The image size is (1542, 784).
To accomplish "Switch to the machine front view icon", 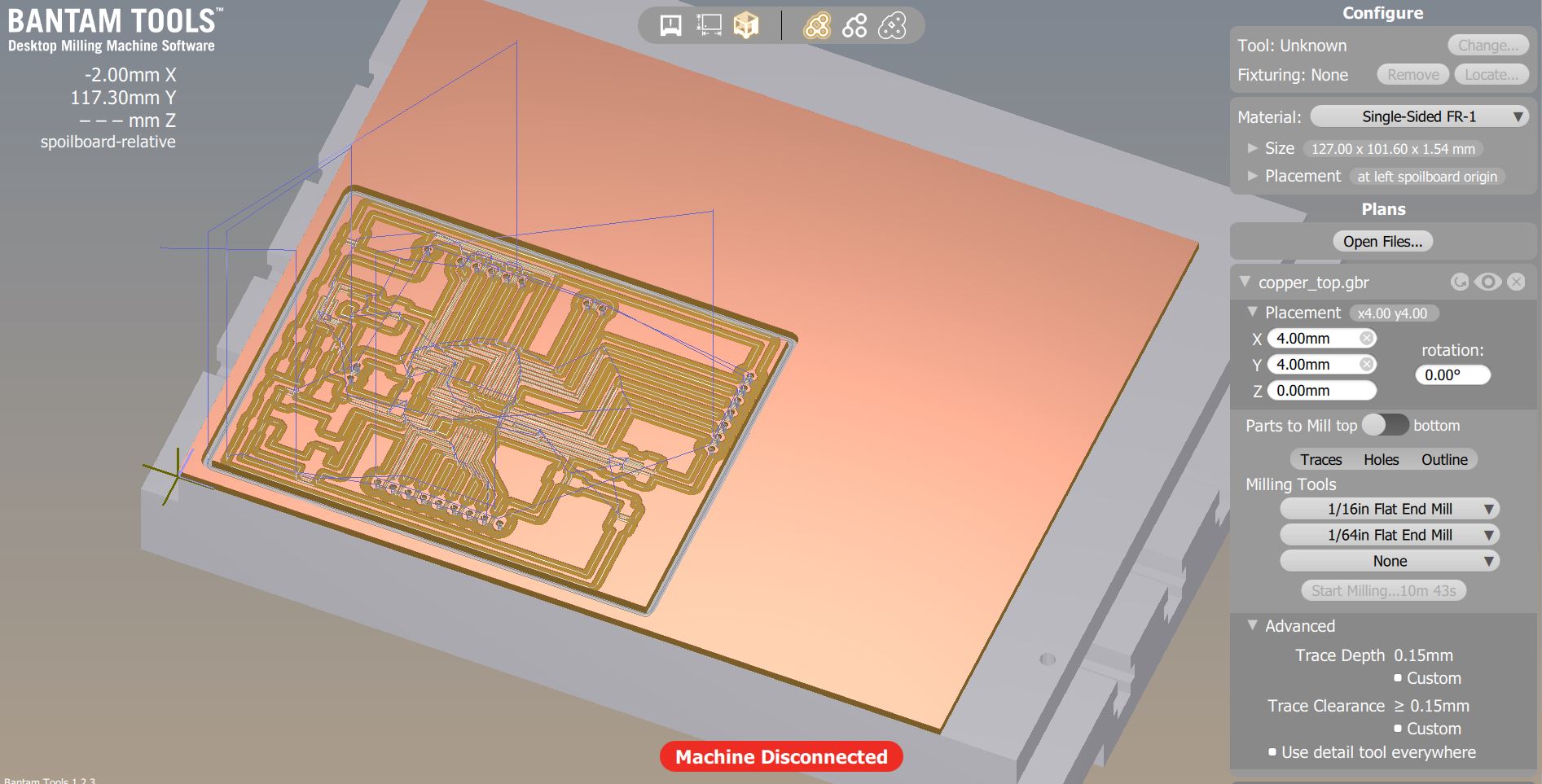I will 670,26.
